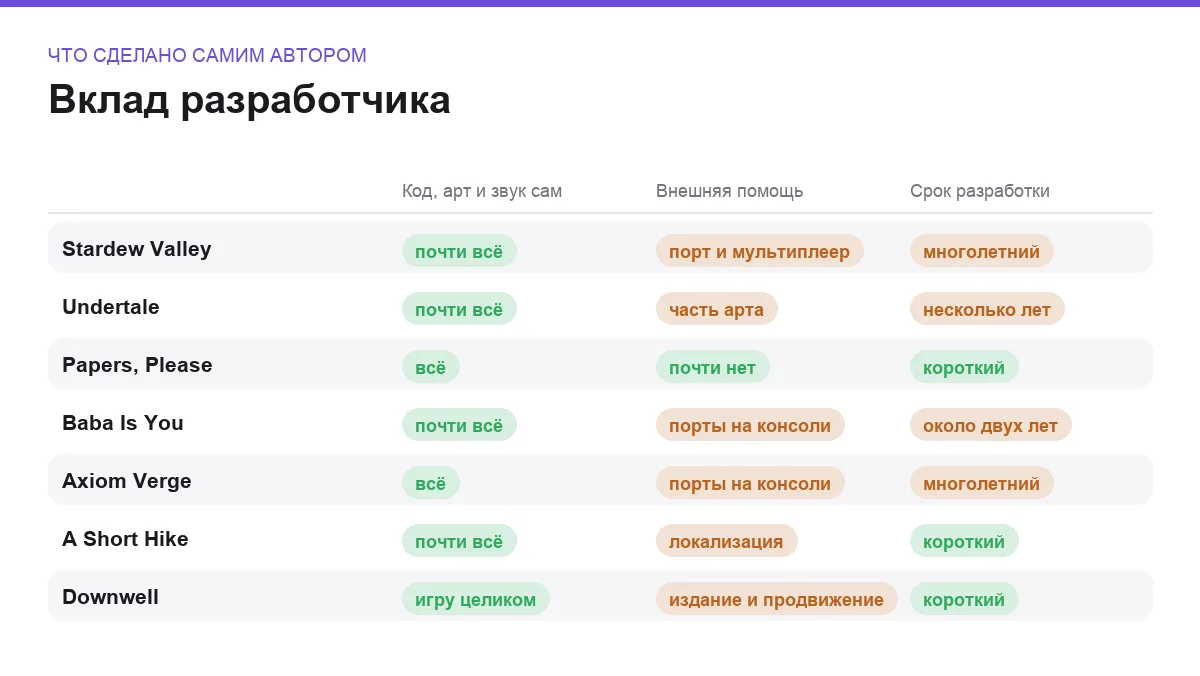Click the 'игру целиком' tag

pyautogui.click(x=475, y=599)
